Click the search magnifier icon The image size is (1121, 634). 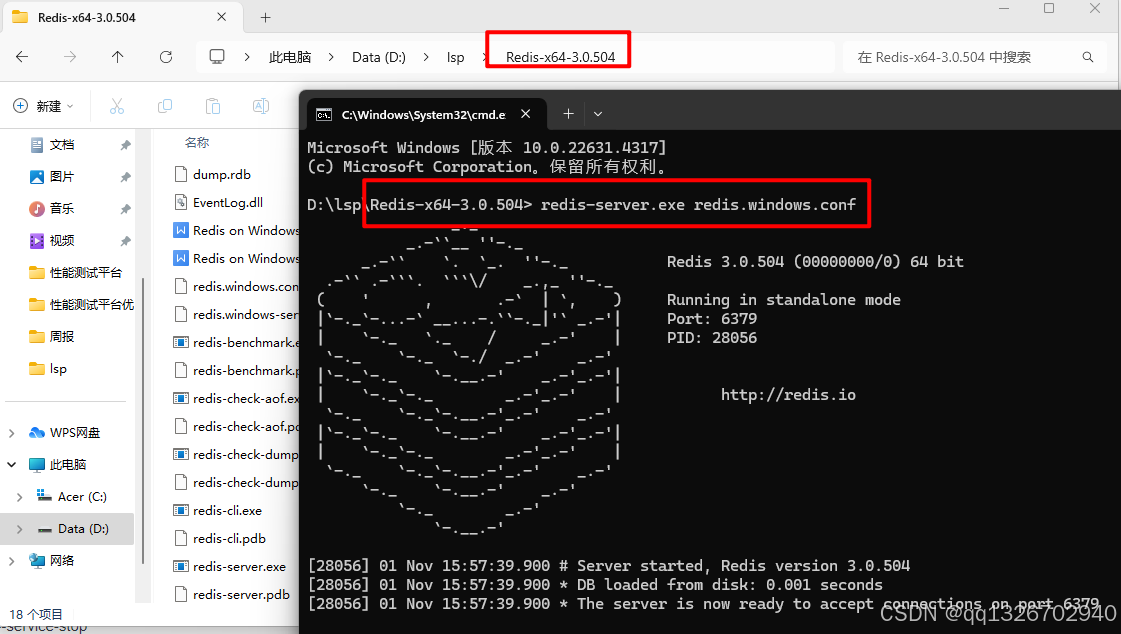click(x=1087, y=57)
